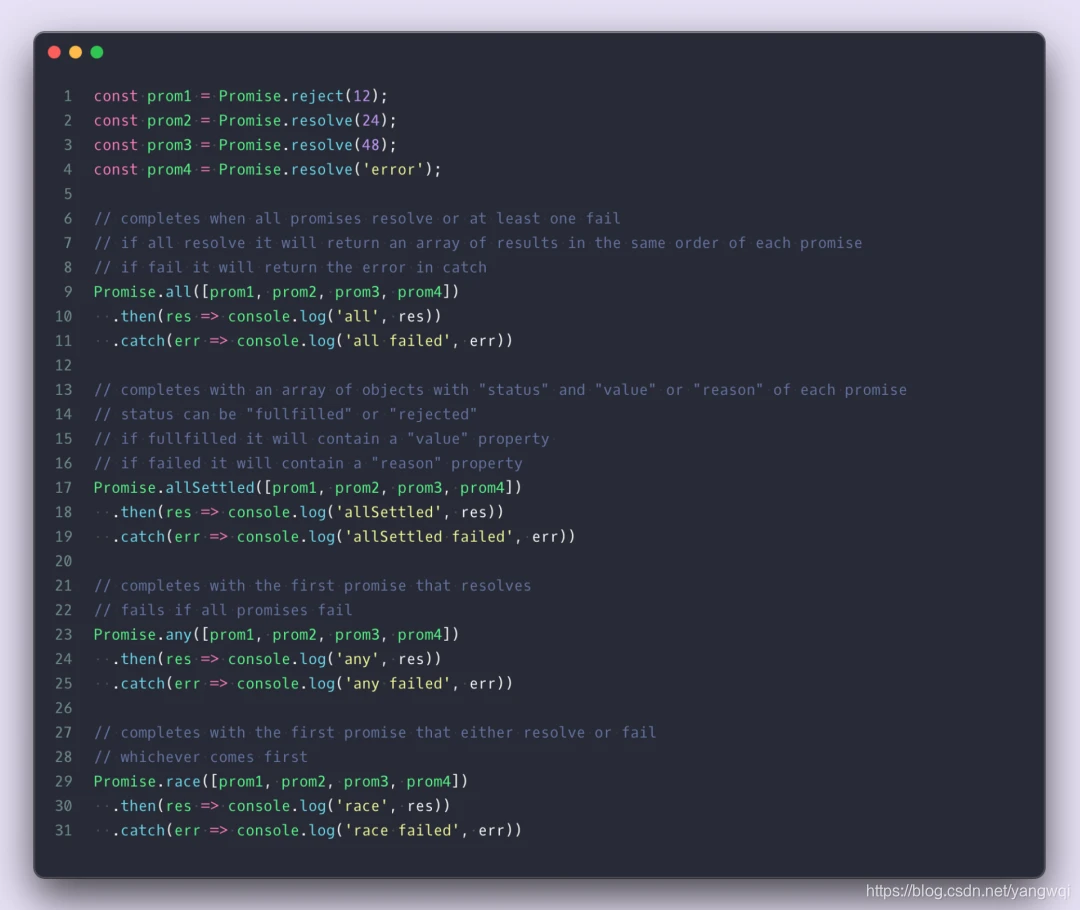Click the ".then(res => console.log('any', res))" line
This screenshot has width=1080, height=910.
point(276,659)
